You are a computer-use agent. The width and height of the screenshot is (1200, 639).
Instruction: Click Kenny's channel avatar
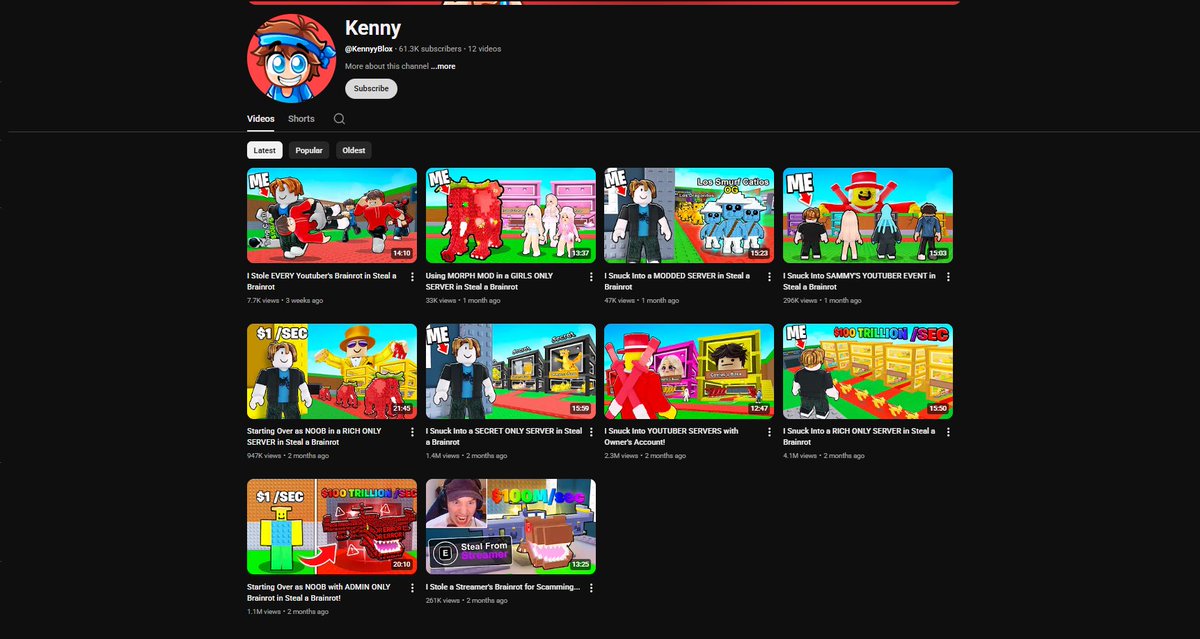pyautogui.click(x=290, y=57)
